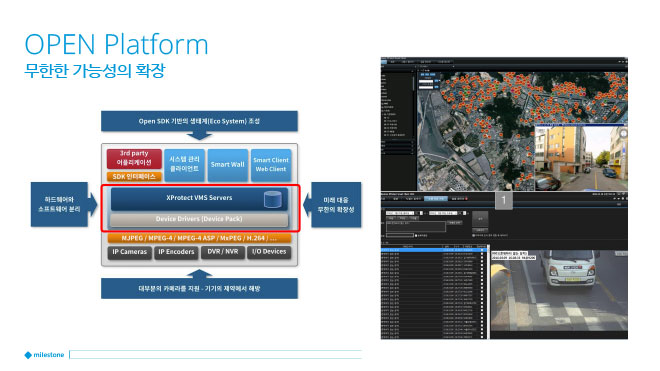Click the 3rd party application red block
This screenshot has height=371, width=660.
(x=134, y=158)
